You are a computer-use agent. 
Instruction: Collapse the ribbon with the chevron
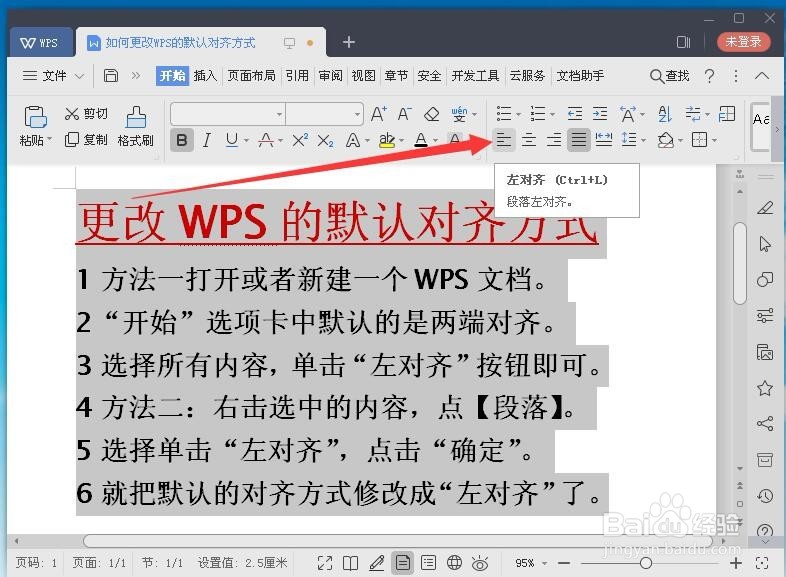[x=762, y=76]
